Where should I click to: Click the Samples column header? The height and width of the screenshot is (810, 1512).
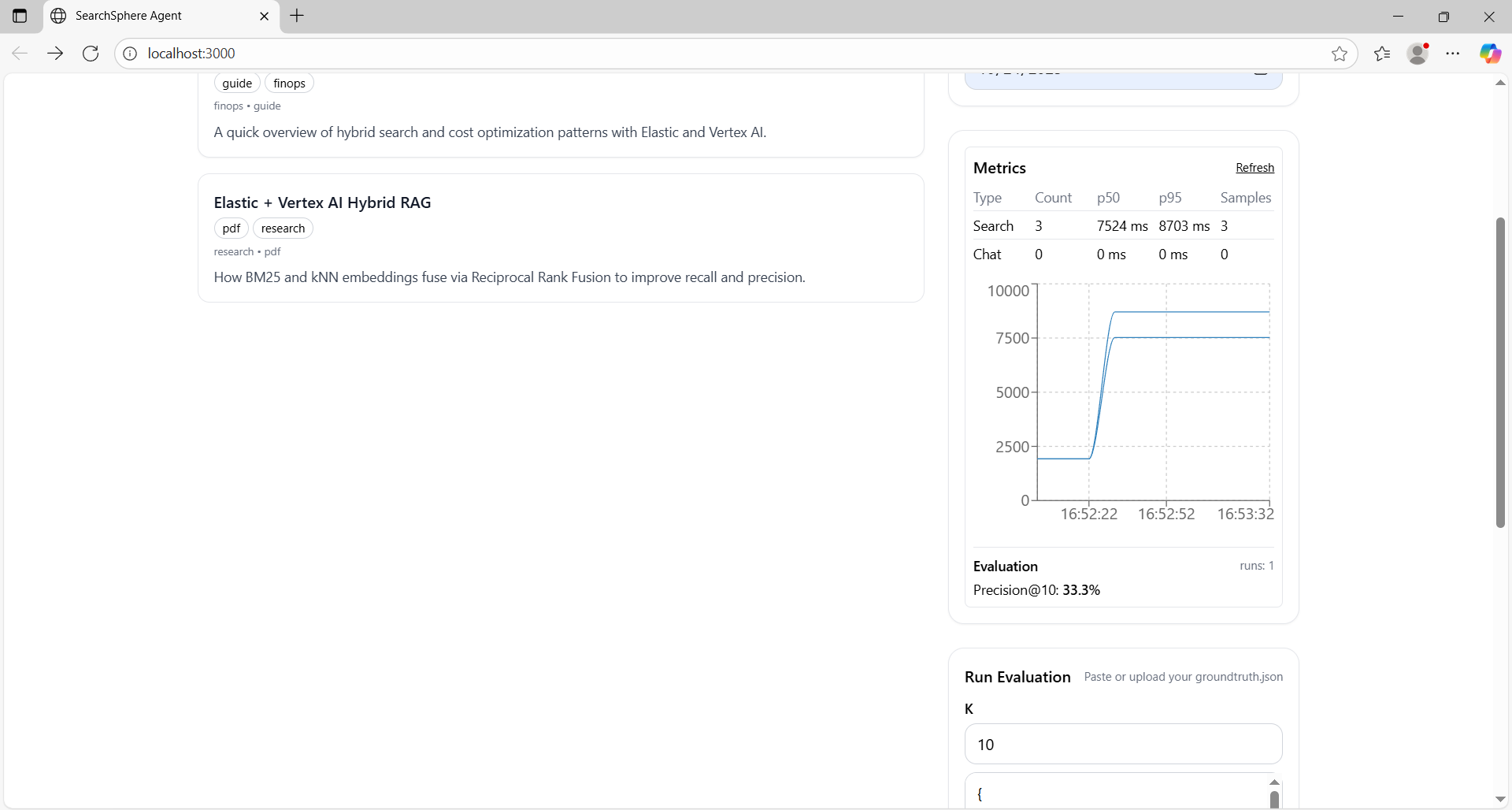coord(1246,198)
